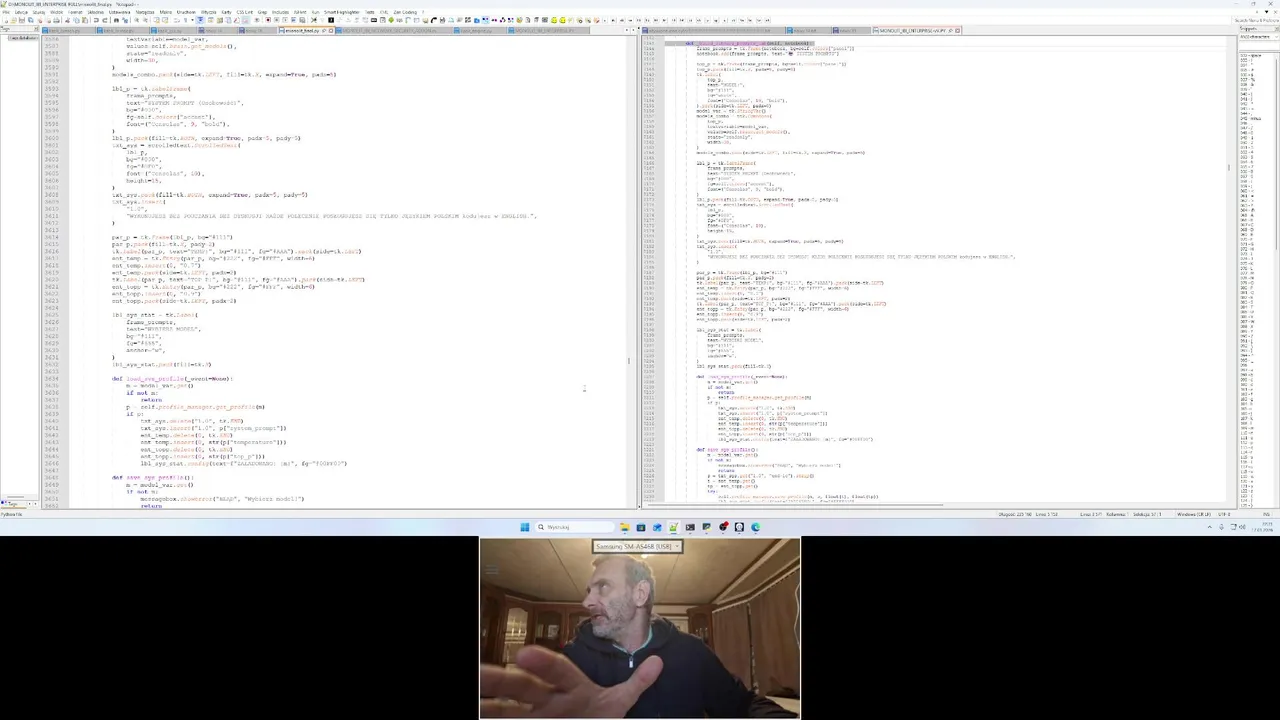
Task: Toggle the highlighted word wrap toolbar icon
Action: pyautogui.click(x=199, y=20)
